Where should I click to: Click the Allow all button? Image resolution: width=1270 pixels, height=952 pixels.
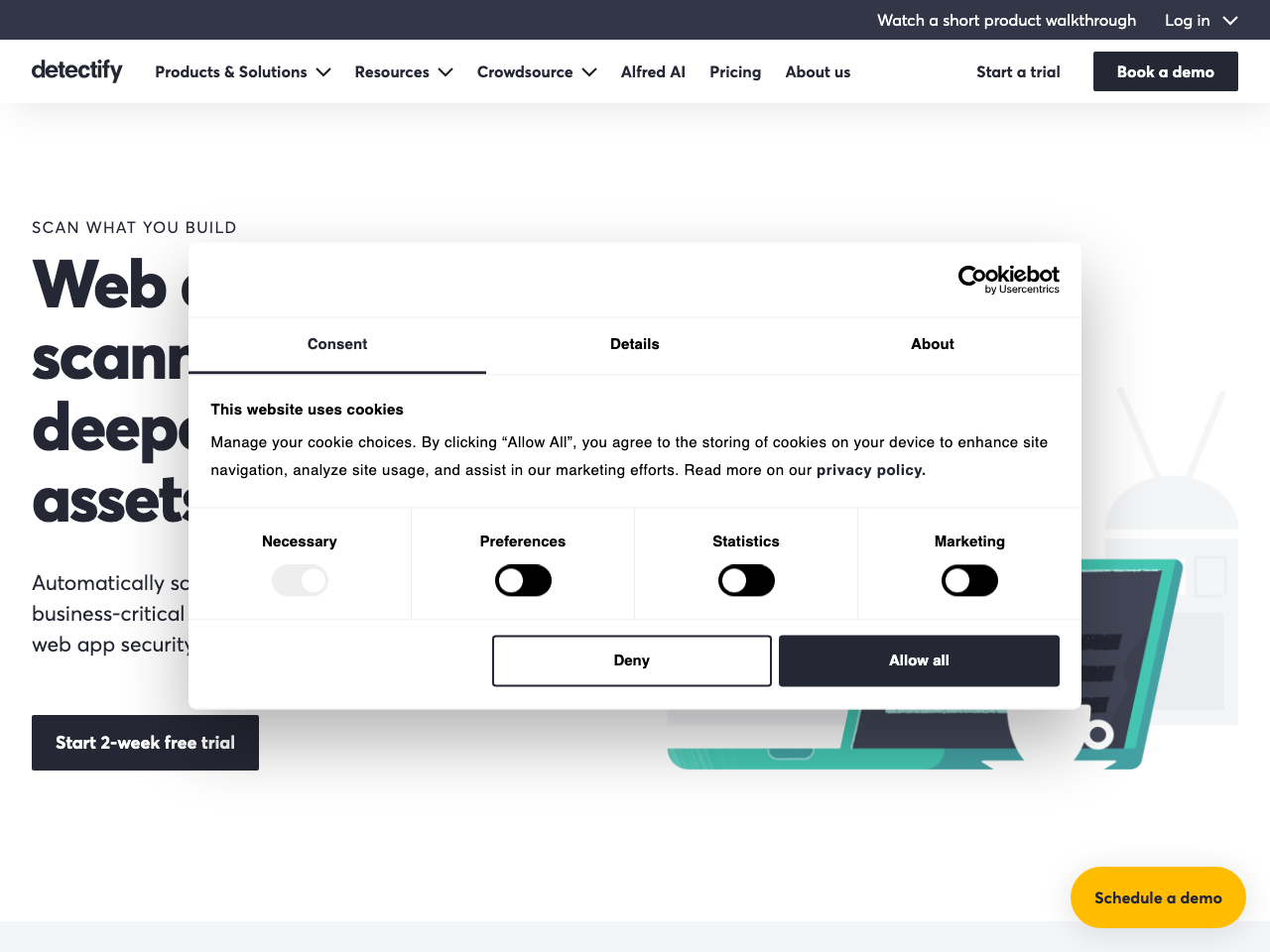click(x=919, y=660)
